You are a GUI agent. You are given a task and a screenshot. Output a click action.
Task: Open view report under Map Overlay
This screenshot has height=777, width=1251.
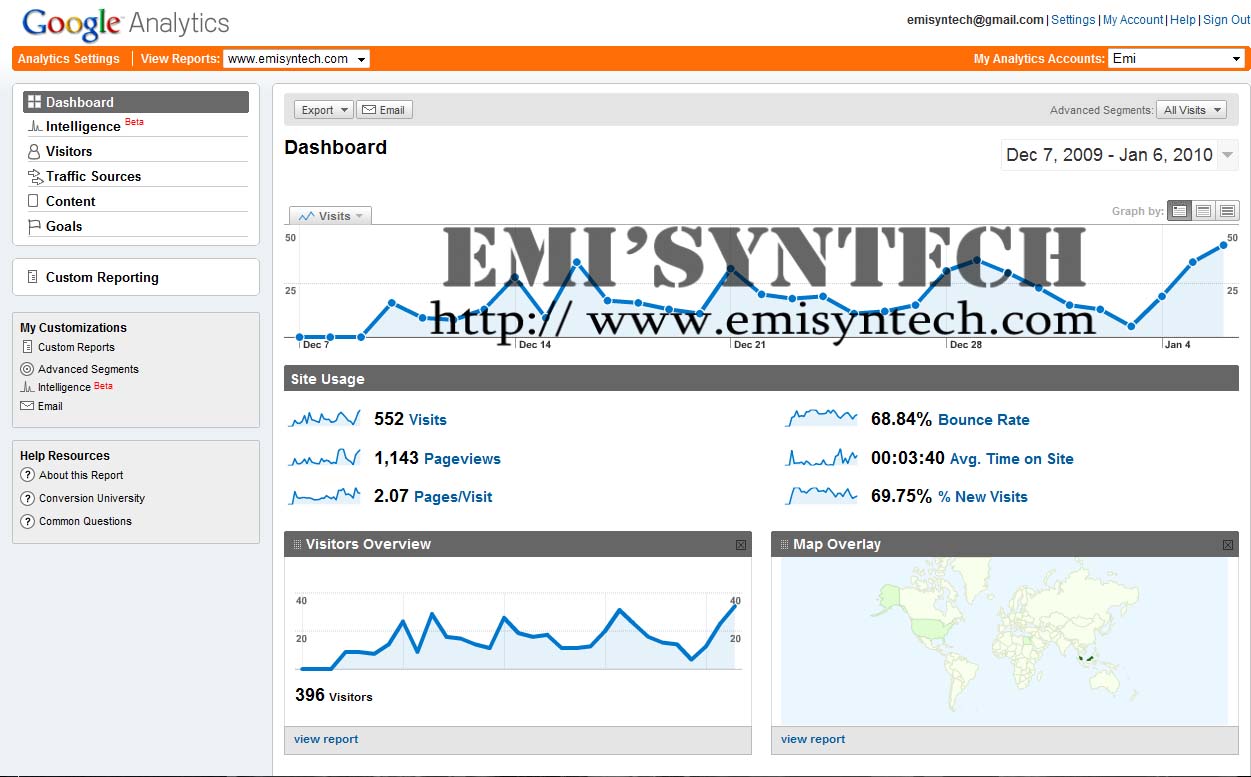point(812,740)
